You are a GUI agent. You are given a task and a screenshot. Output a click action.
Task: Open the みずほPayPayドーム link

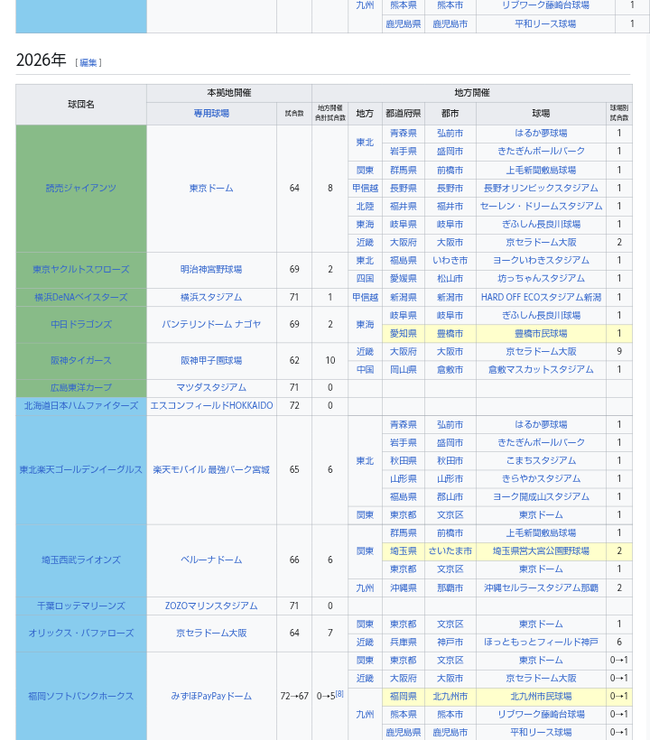point(211,696)
